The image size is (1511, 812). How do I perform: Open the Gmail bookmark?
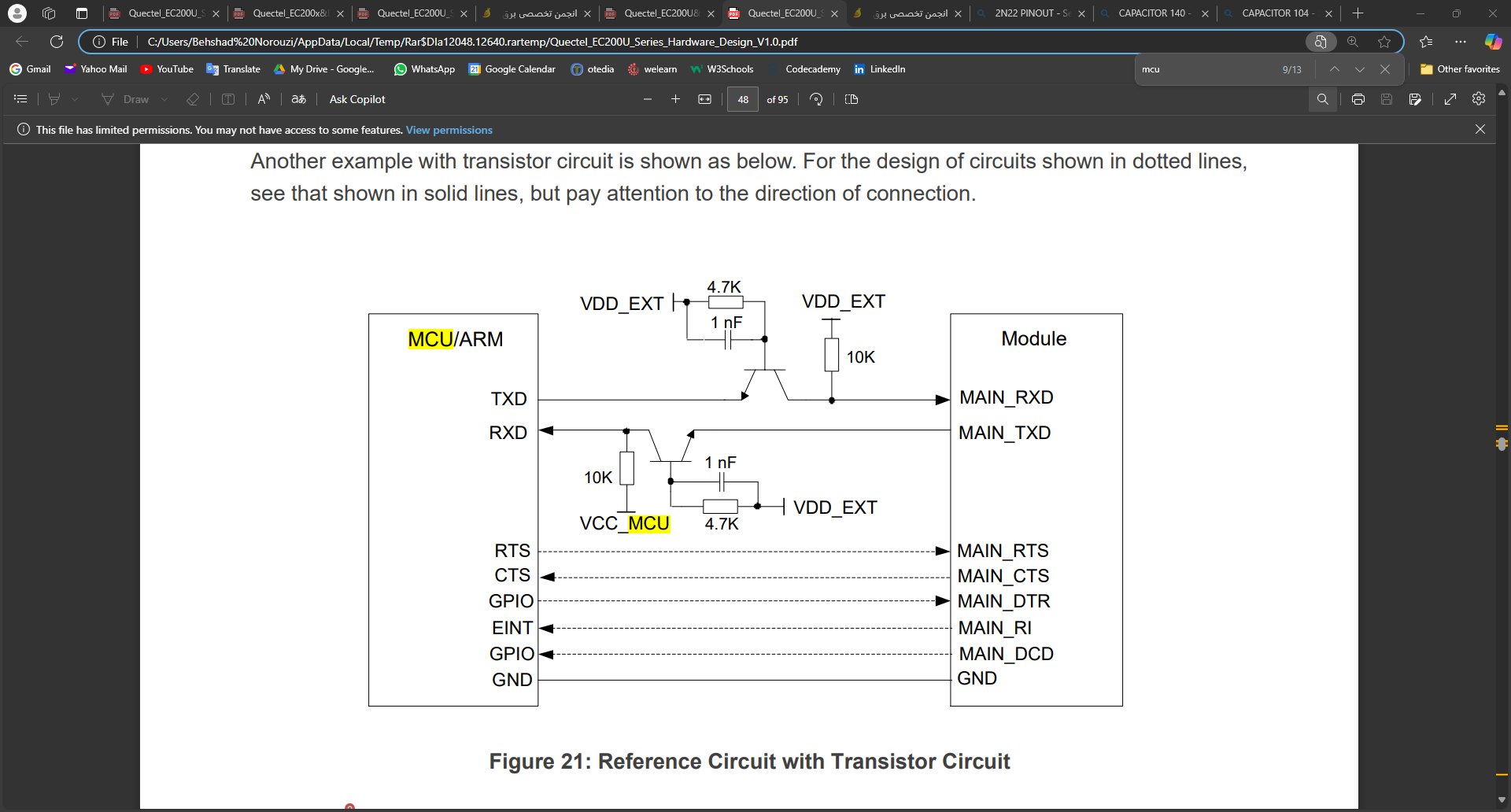(x=30, y=69)
